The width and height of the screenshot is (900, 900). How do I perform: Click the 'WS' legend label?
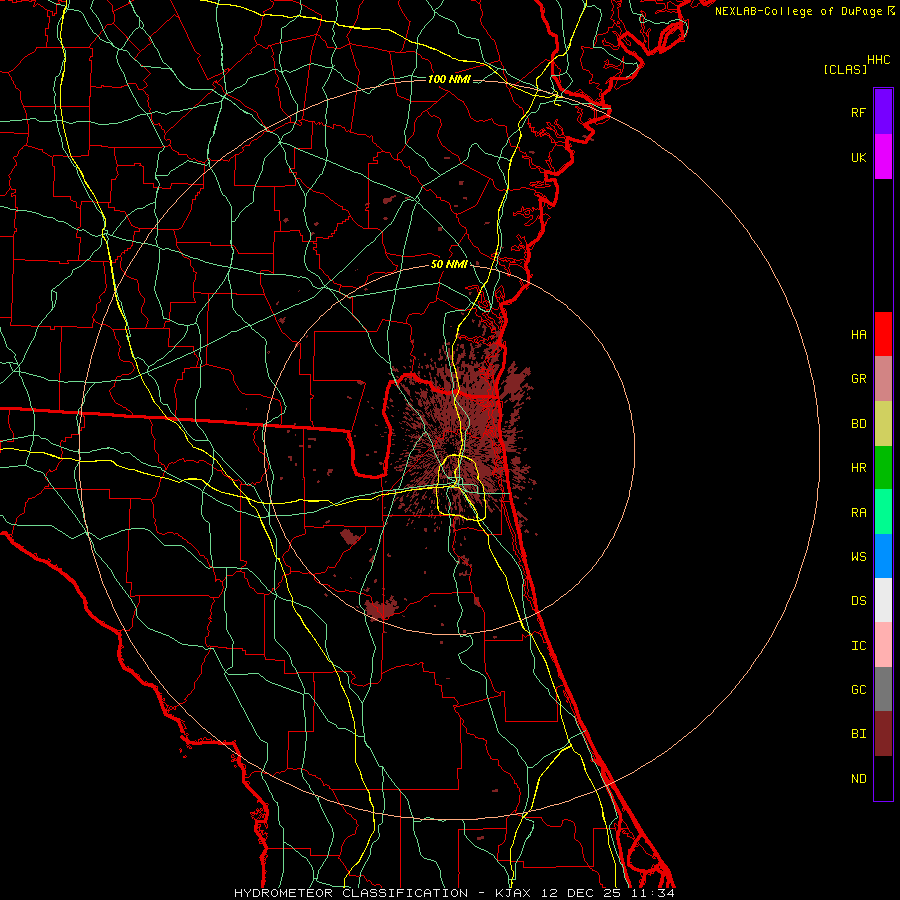[859, 557]
